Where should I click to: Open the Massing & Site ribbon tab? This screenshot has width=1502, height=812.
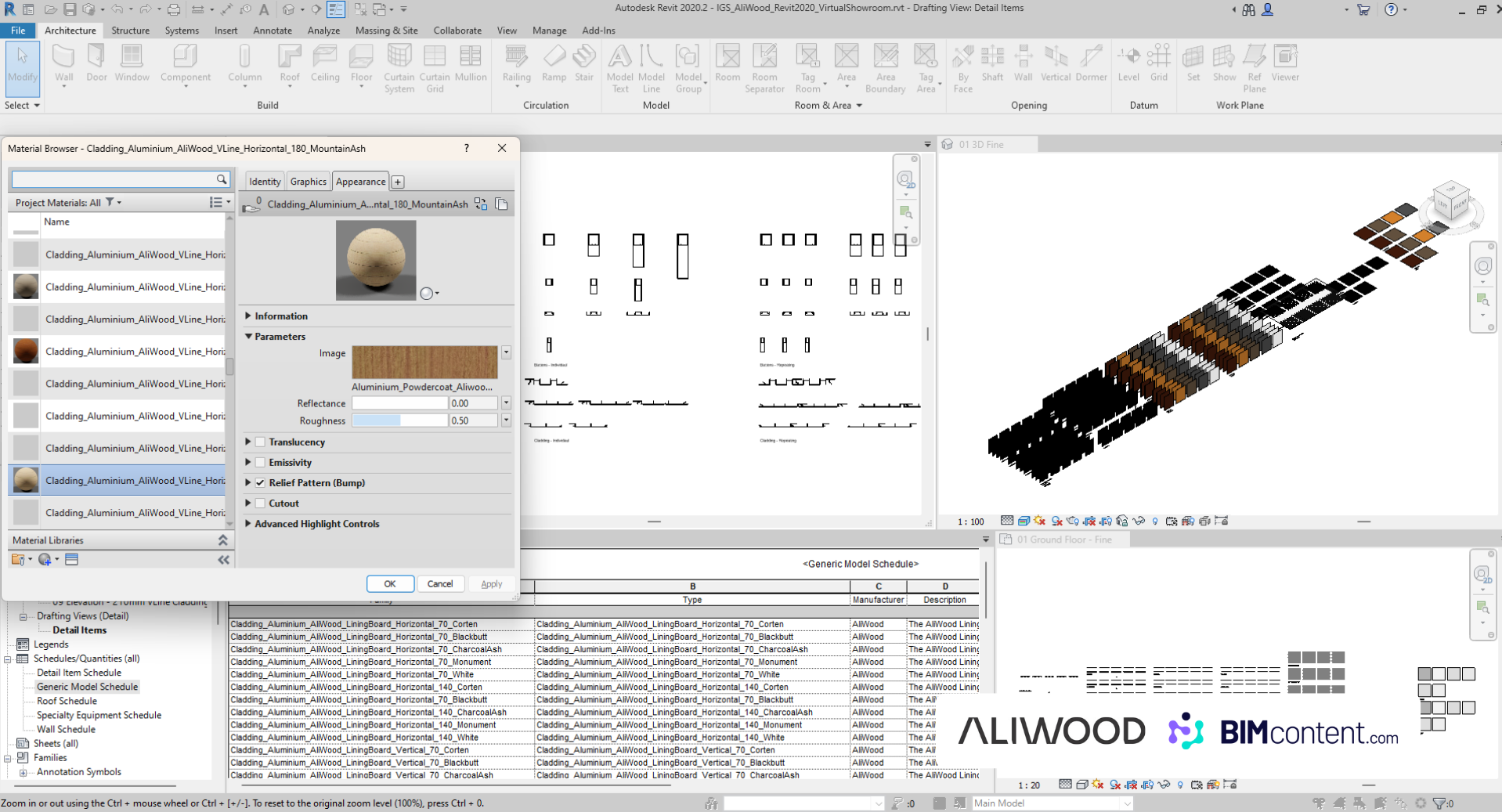point(386,31)
